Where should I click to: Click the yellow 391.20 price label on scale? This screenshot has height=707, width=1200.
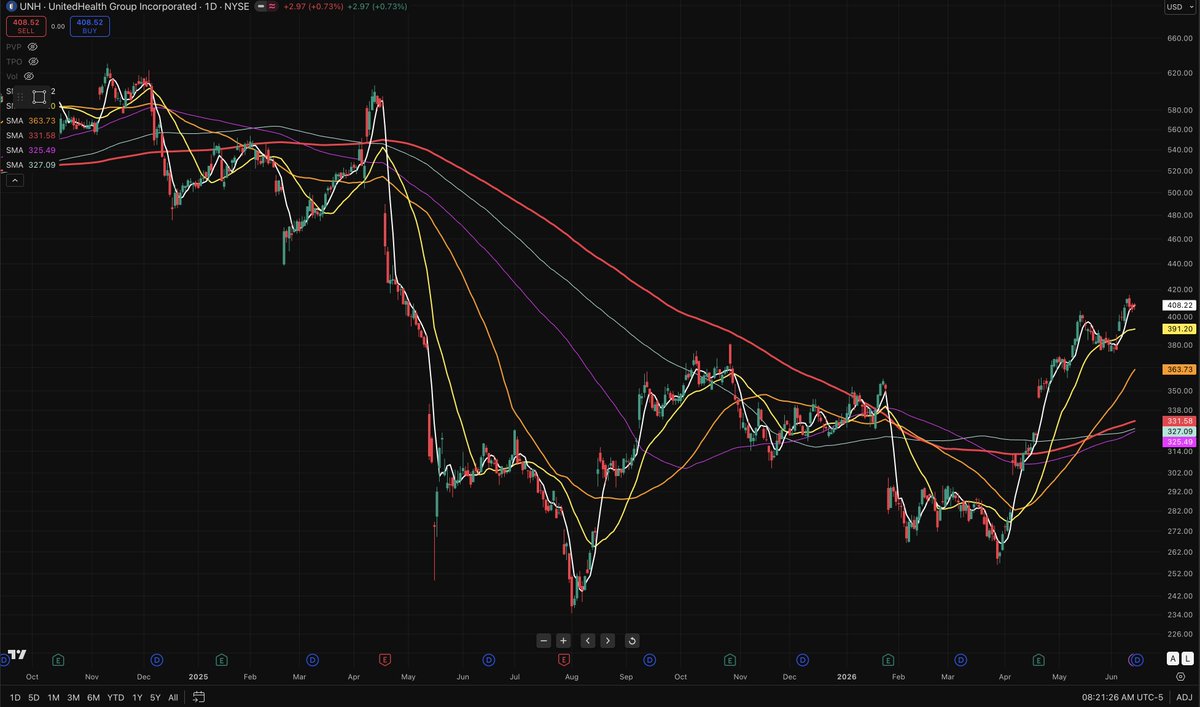pyautogui.click(x=1178, y=329)
